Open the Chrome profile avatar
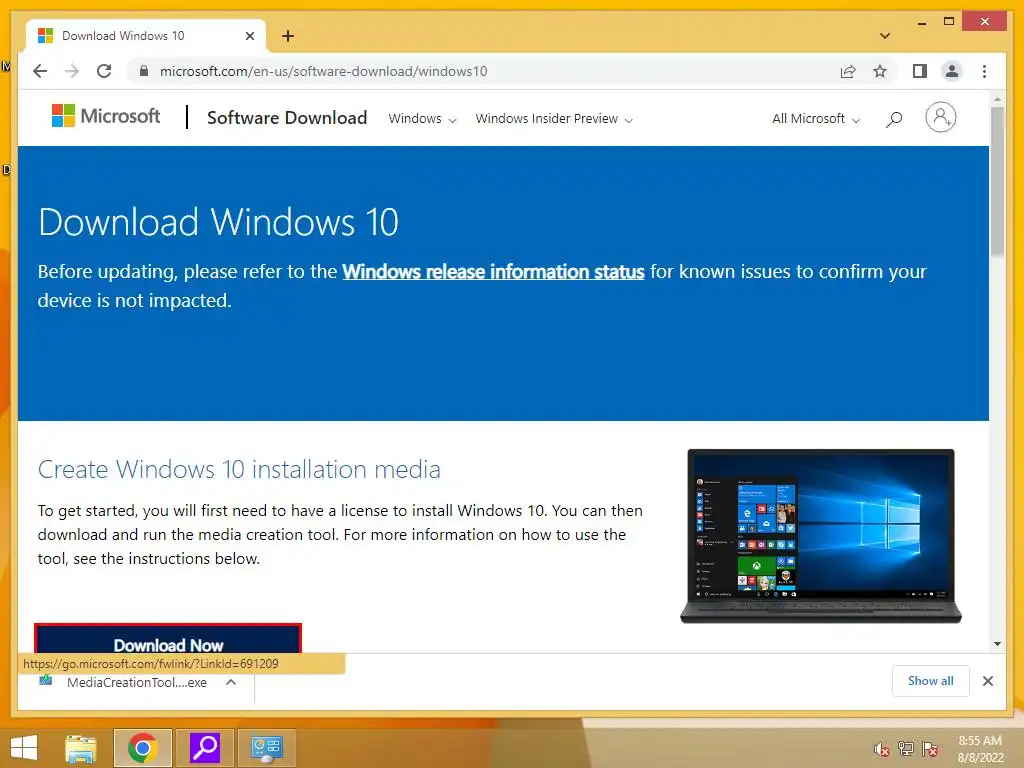The height and width of the screenshot is (768, 1024). 952,71
